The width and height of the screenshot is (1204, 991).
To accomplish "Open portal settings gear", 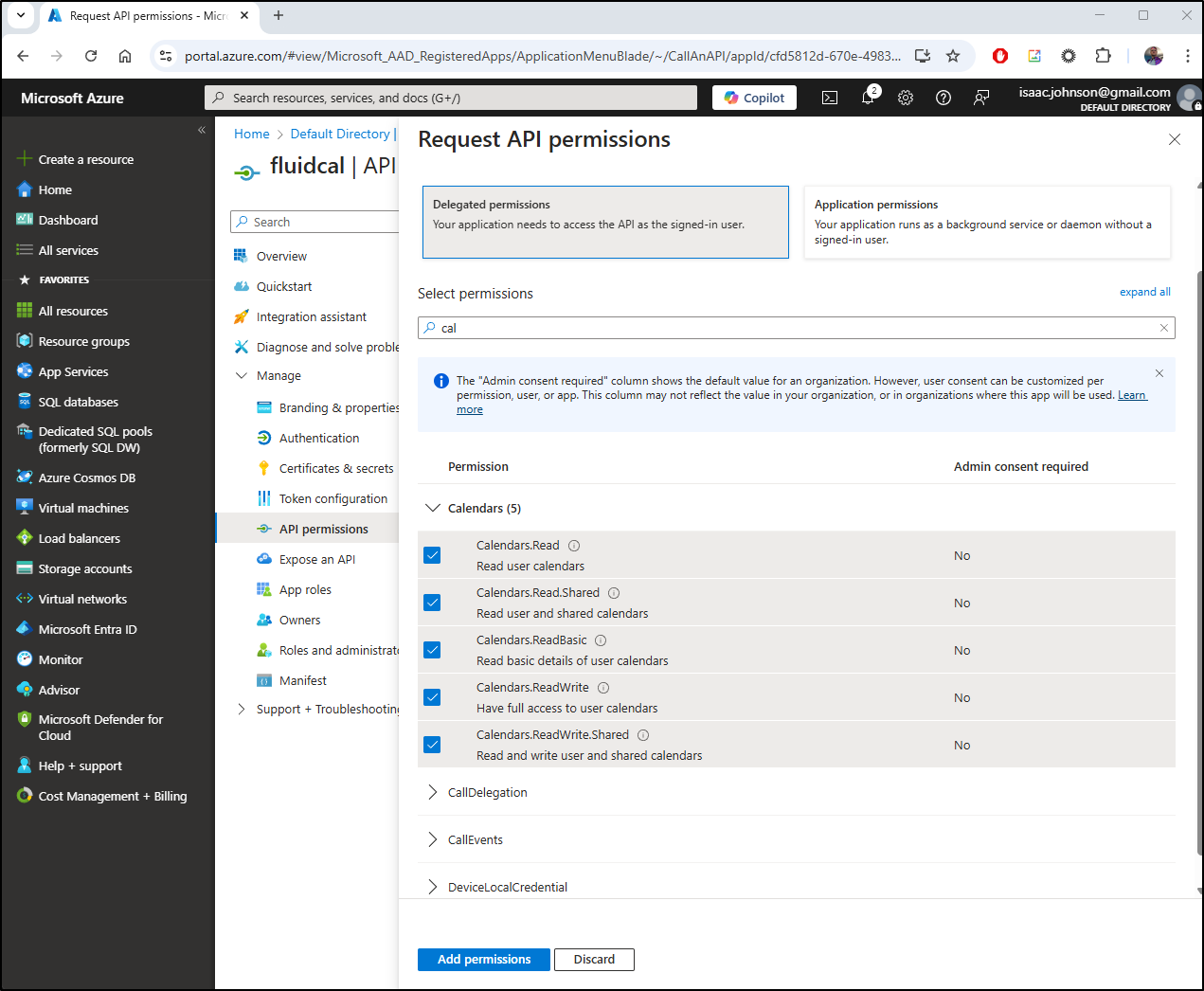I will [906, 98].
